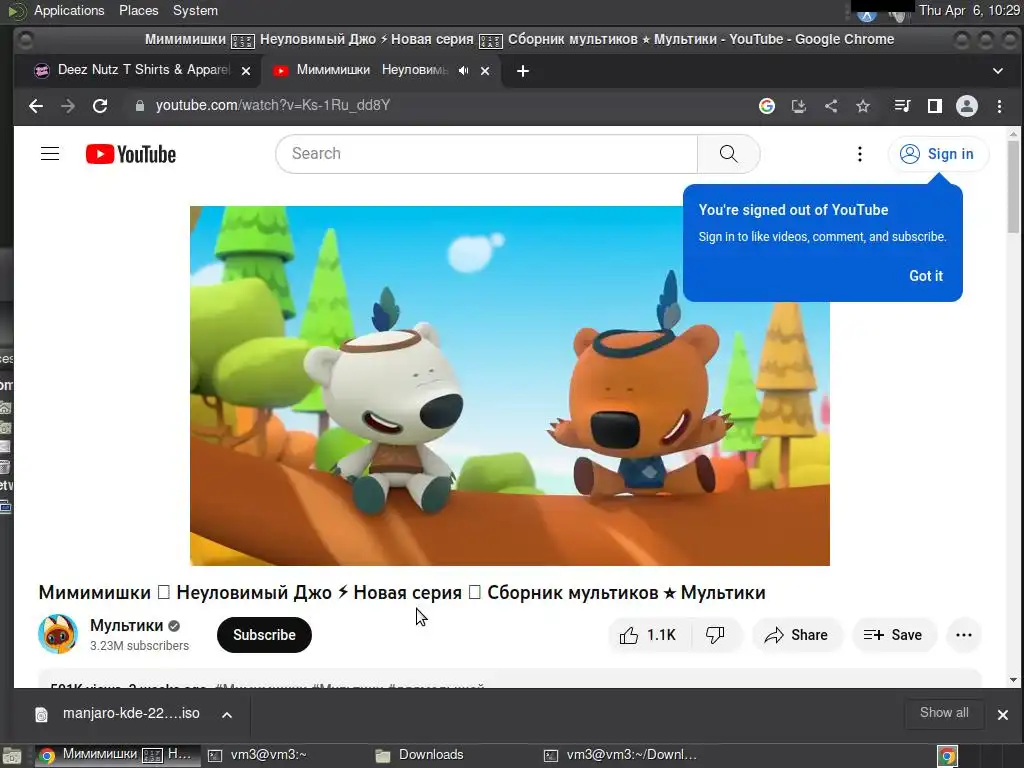Go to YouTube home via logo

(x=131, y=154)
